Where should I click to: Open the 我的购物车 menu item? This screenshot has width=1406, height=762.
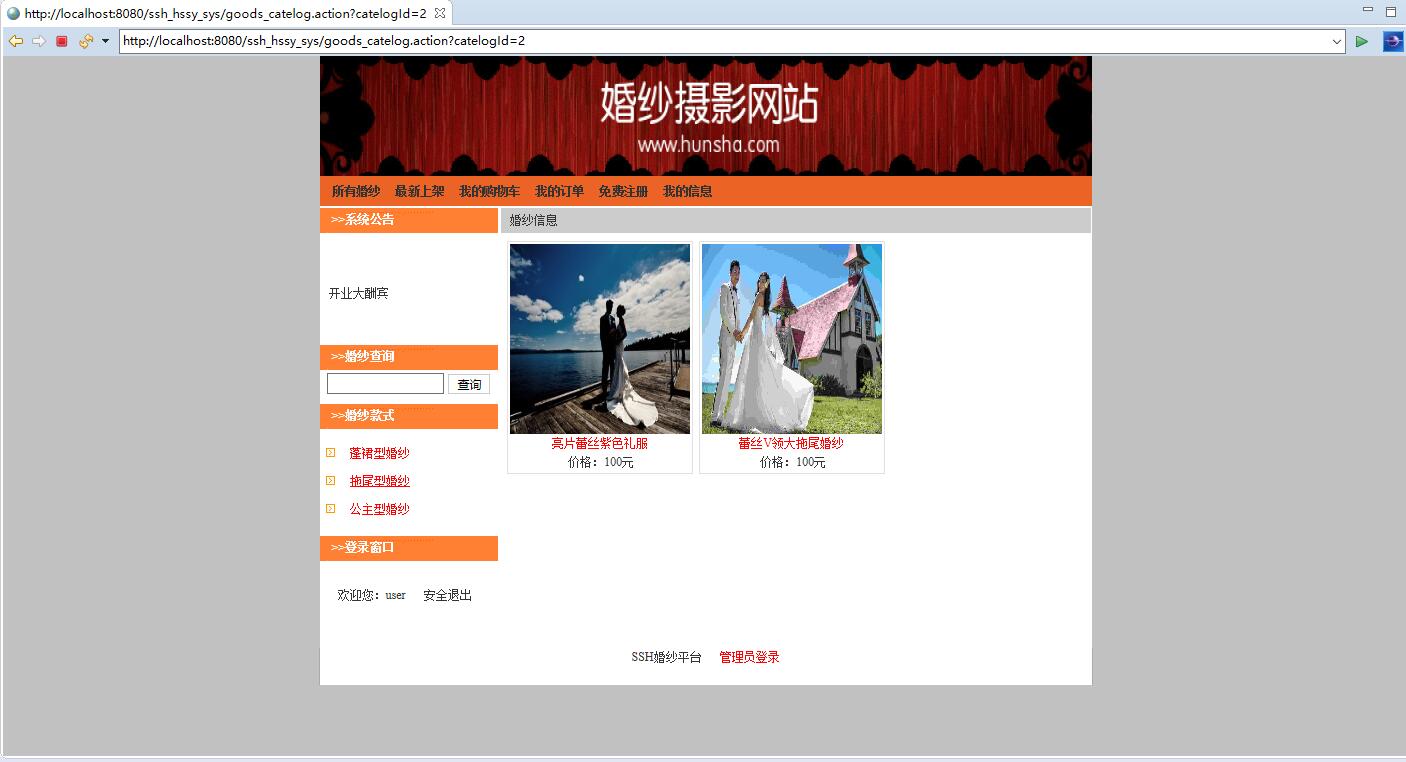(x=489, y=191)
